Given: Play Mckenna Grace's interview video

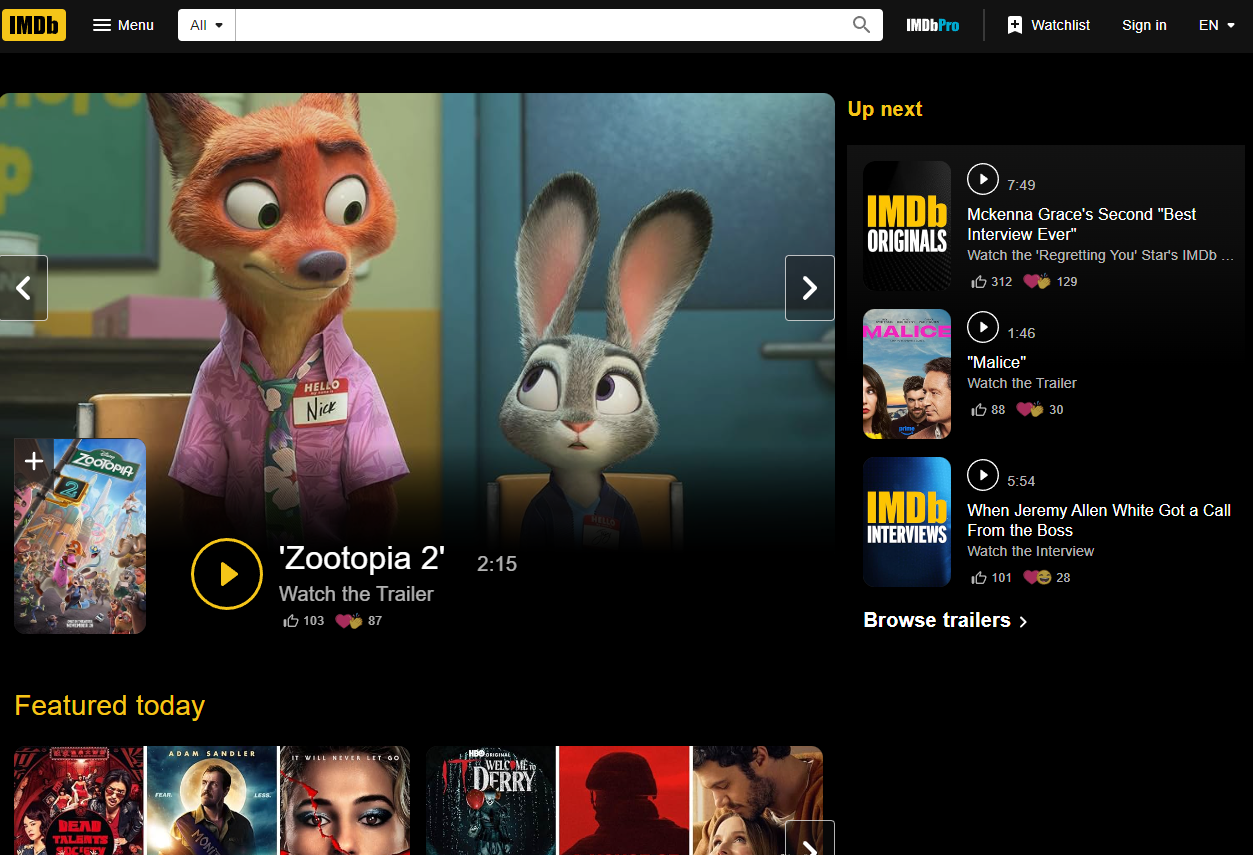Looking at the screenshot, I should point(983,179).
